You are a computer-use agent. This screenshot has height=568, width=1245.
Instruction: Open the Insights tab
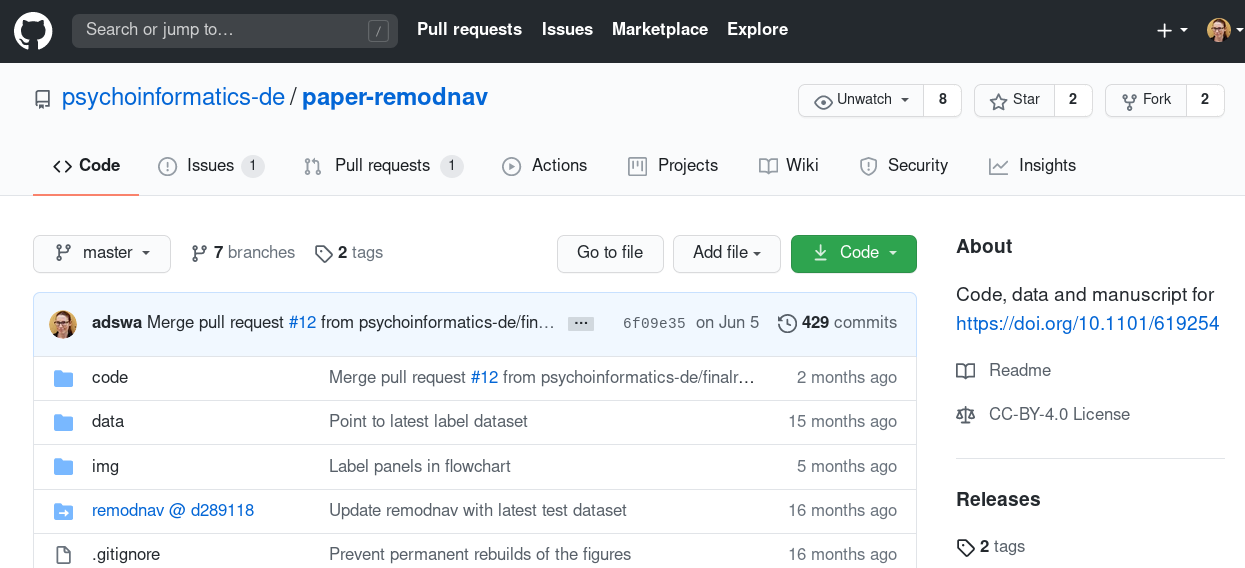point(1032,166)
